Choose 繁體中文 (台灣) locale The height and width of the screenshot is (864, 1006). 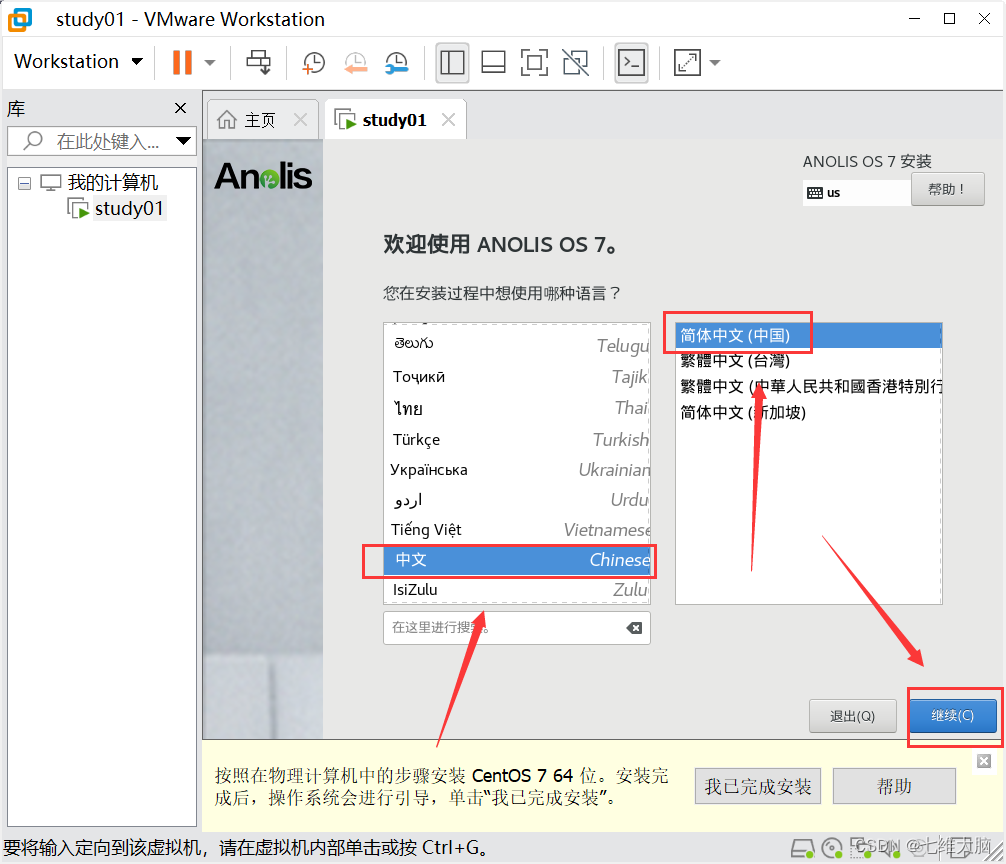(808, 361)
